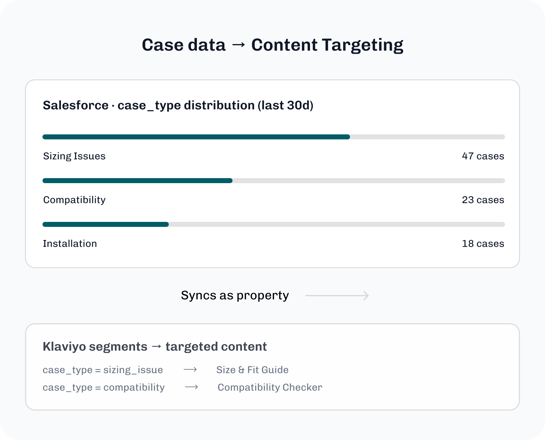545x440 pixels.
Task: Click the Installation progress bar
Action: point(274,225)
